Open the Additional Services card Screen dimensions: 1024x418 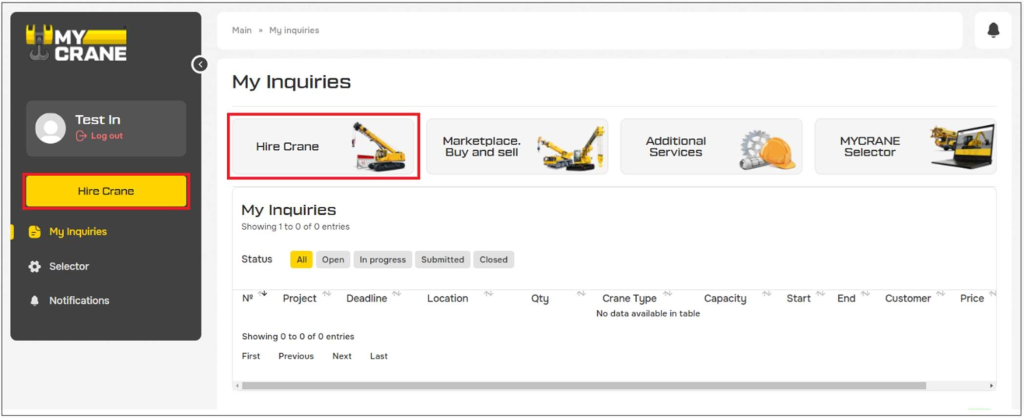[711, 146]
